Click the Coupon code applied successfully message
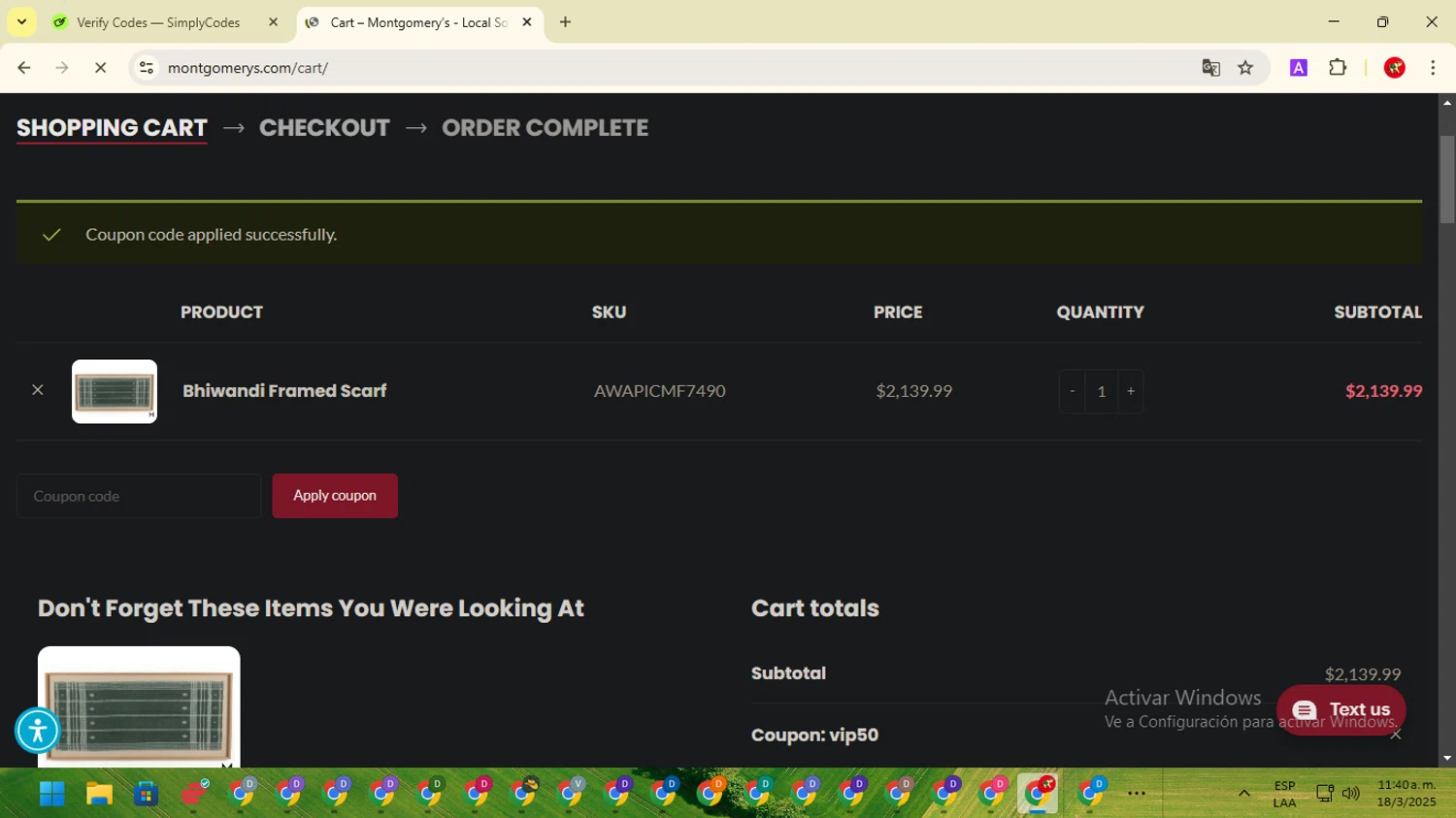This screenshot has width=1456, height=818. pyautogui.click(x=212, y=235)
